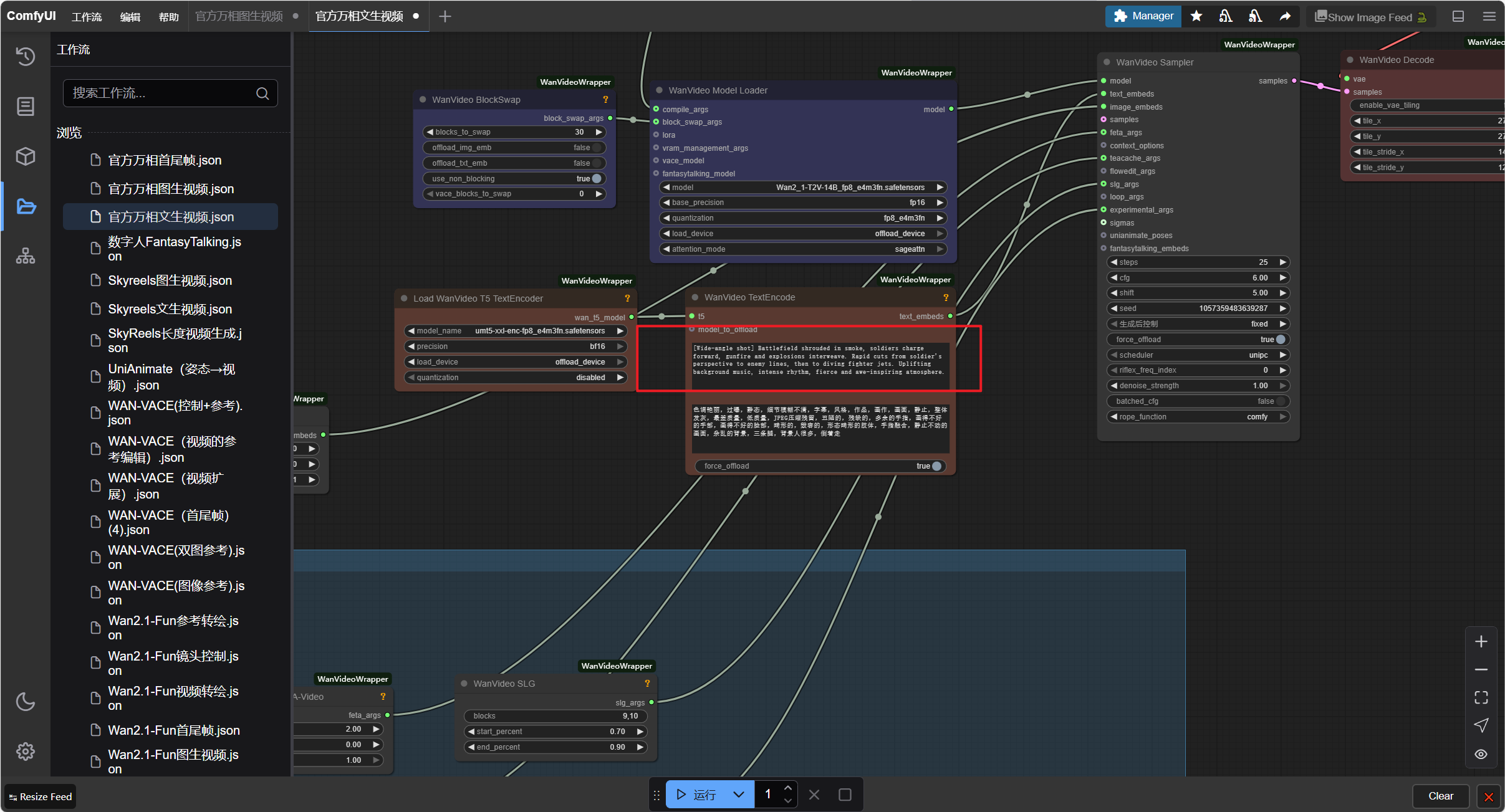Cancel current run with the X icon

coord(814,795)
